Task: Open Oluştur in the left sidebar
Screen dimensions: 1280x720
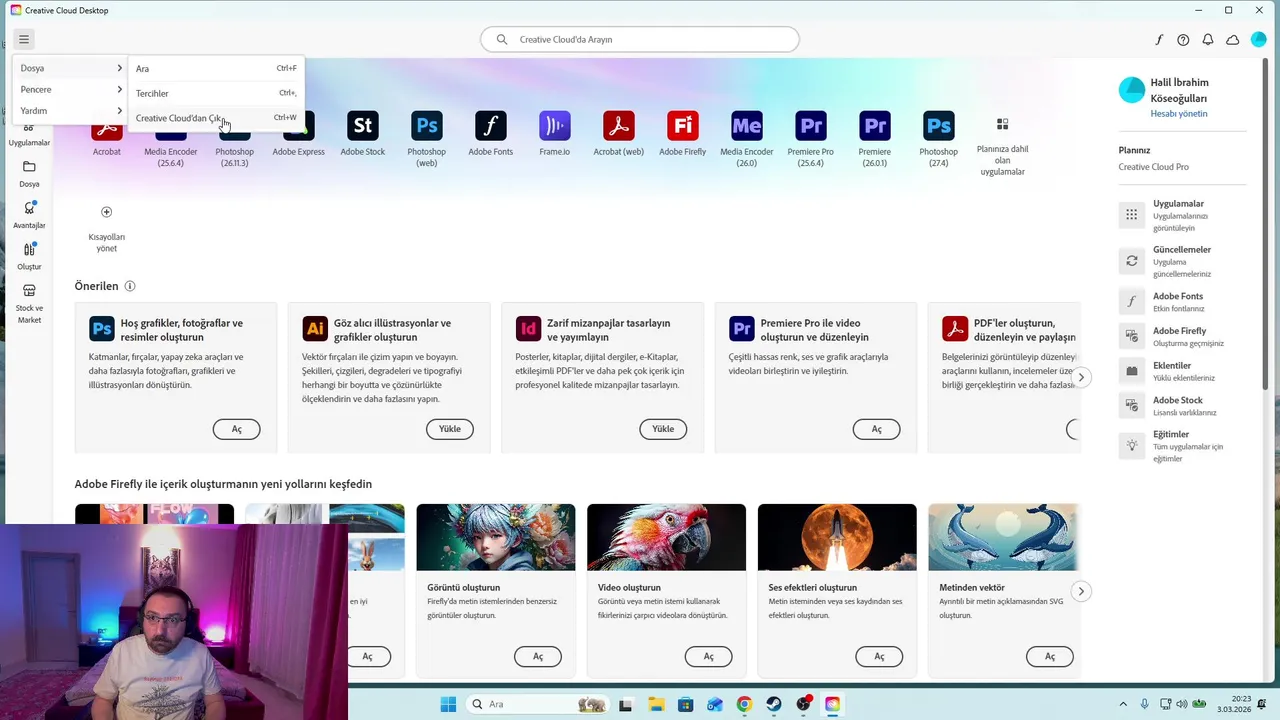Action: pos(29,256)
